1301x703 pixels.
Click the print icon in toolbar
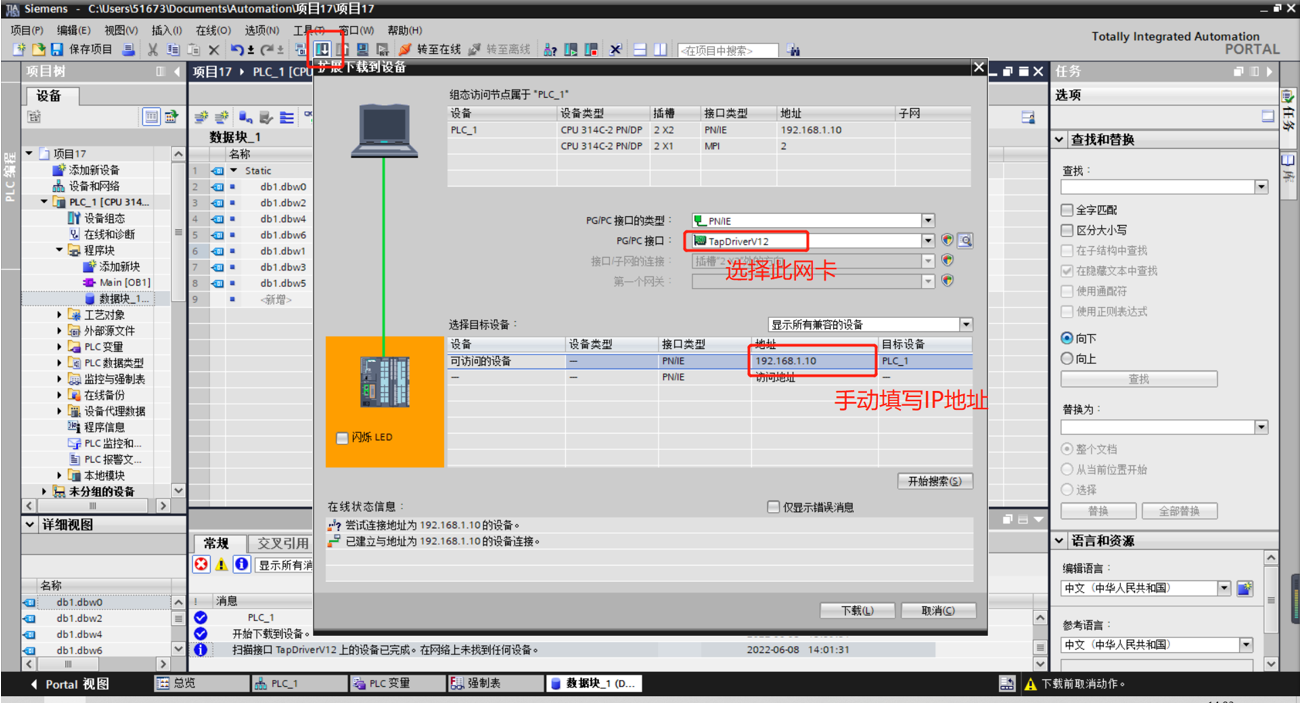[129, 49]
